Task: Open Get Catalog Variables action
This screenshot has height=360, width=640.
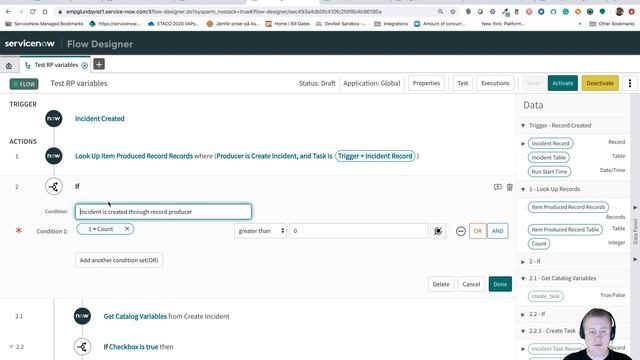Action: (x=135, y=316)
